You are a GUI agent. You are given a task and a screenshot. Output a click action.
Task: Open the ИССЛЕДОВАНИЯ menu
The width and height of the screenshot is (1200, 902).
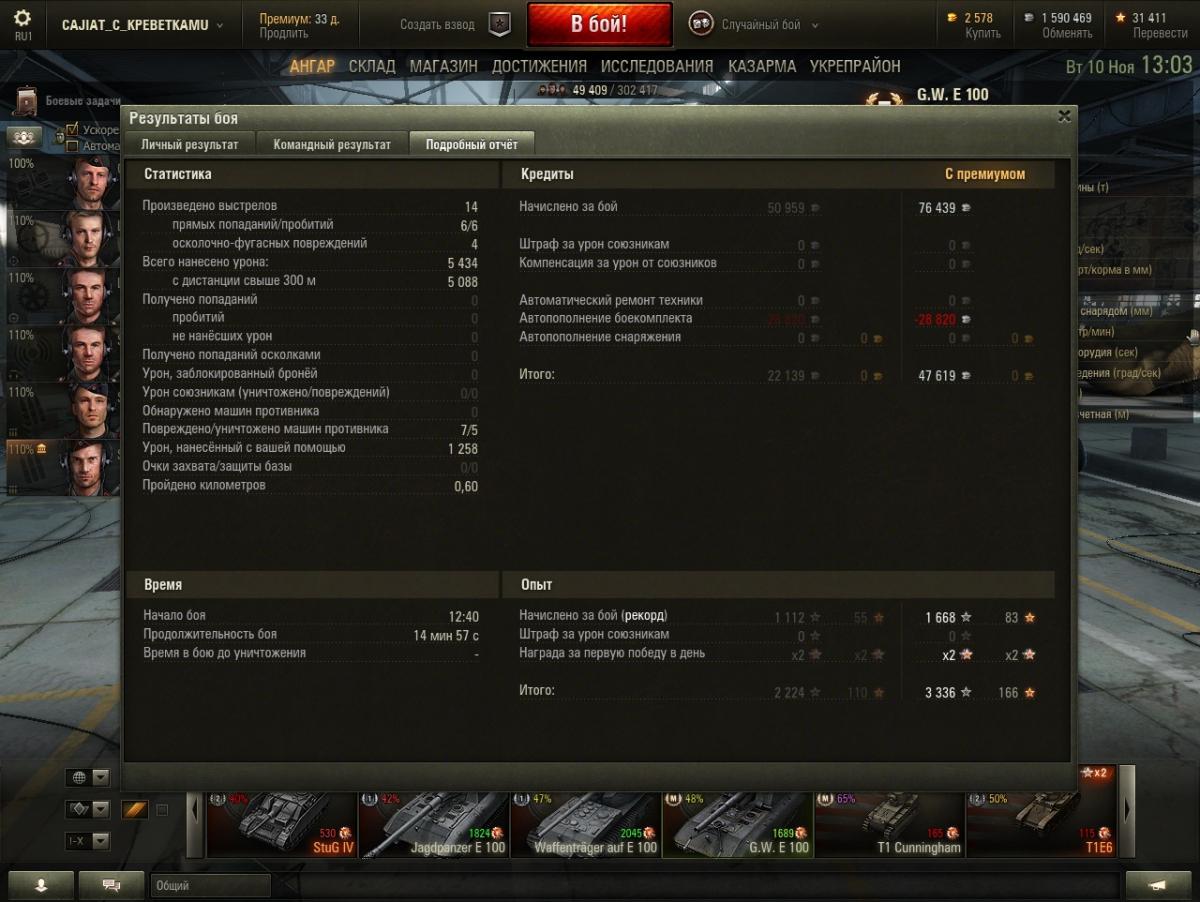coord(657,66)
